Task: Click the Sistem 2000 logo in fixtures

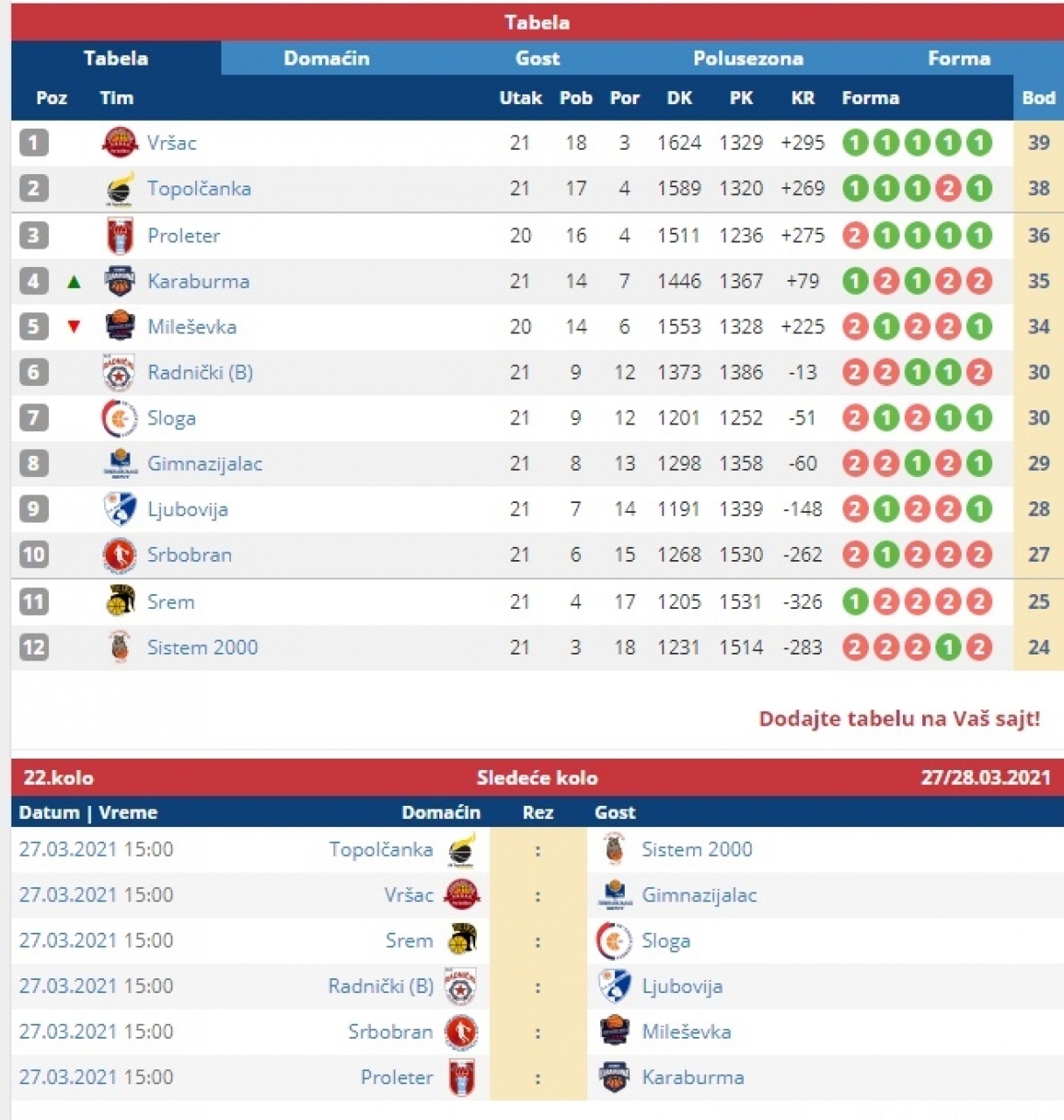Action: click(x=614, y=850)
